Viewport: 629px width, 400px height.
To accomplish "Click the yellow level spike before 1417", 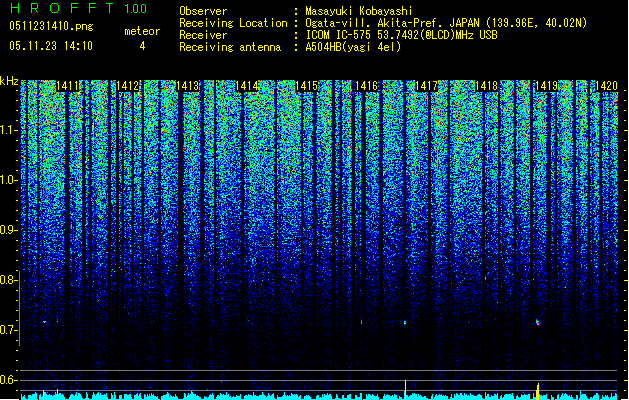I will (x=405, y=390).
